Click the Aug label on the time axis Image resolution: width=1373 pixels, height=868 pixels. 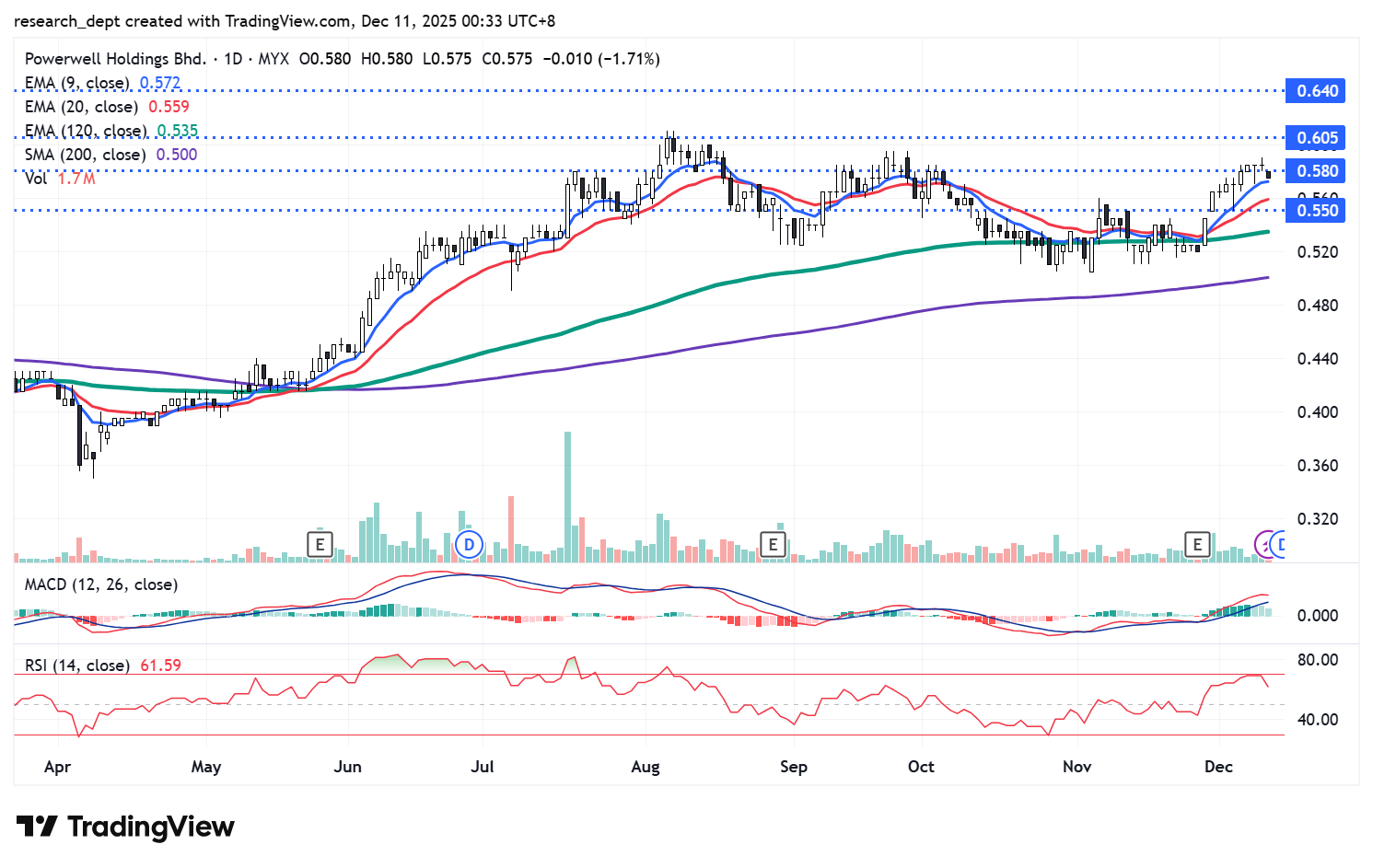646,767
